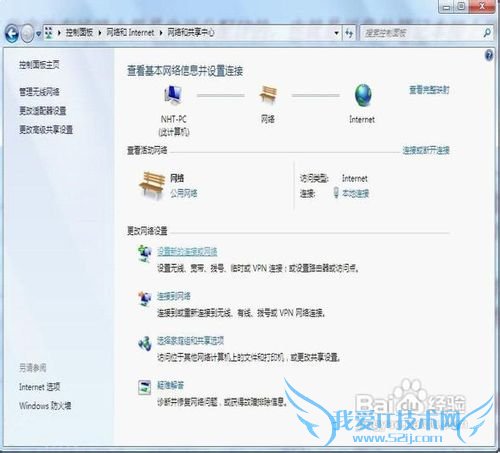This screenshot has width=500, height=453.
Task: Change network type via 公用网络 link
Action: [x=184, y=193]
